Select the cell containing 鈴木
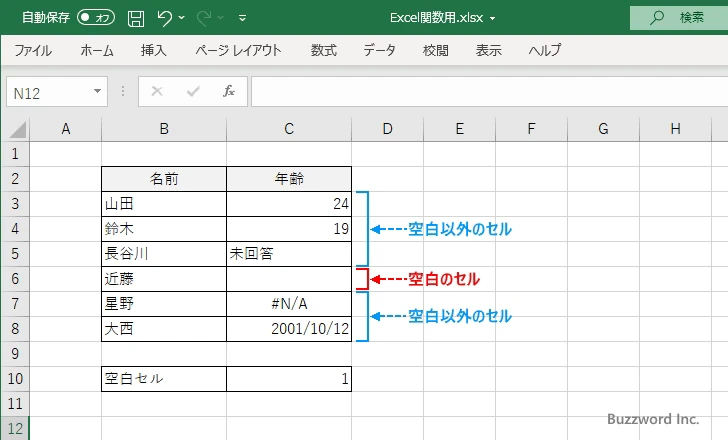Image resolution: width=728 pixels, height=440 pixels. click(164, 229)
